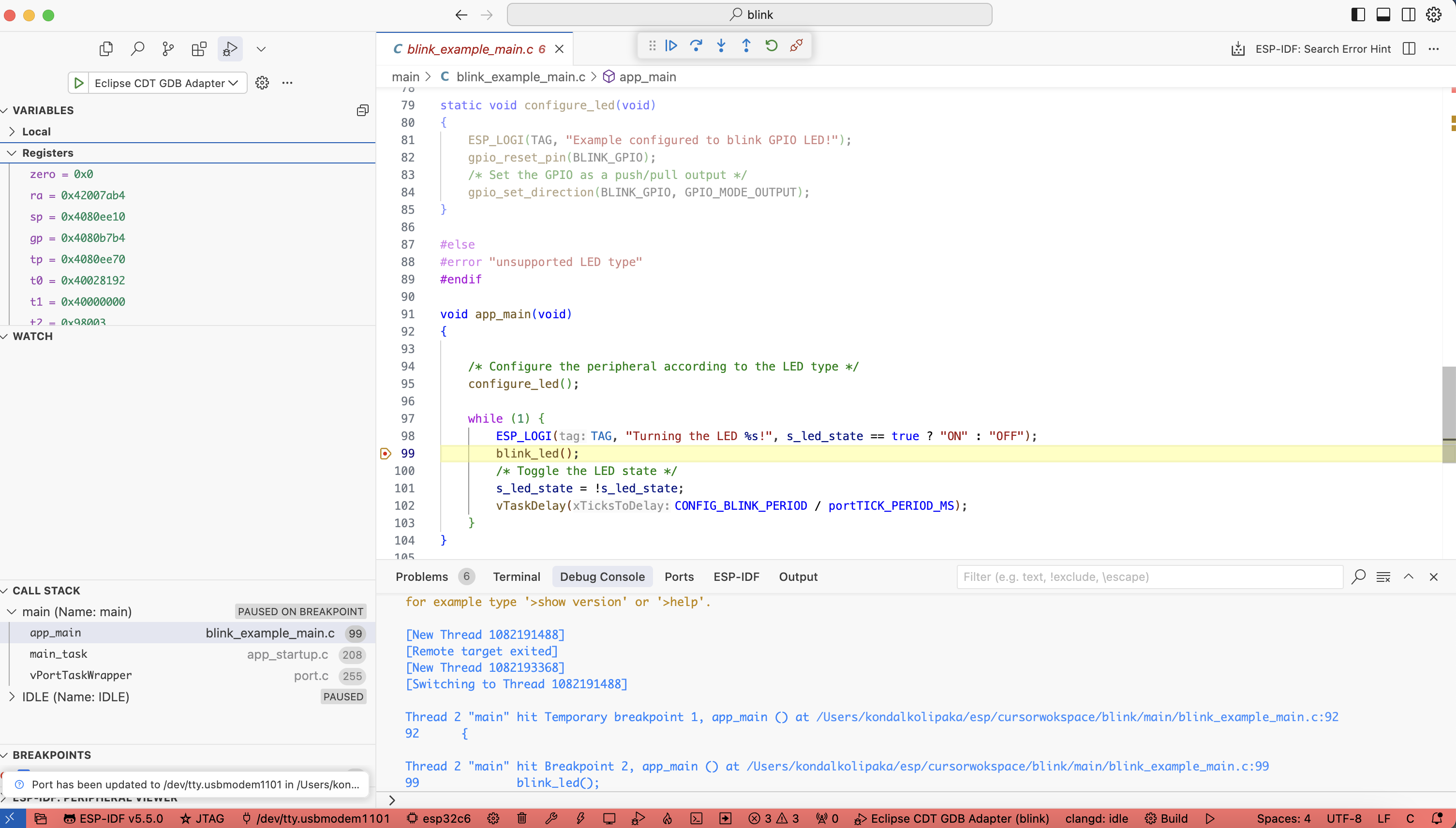Select the vPortTaskWrapper stack frame
The height and width of the screenshot is (828, 1456).
188,676
